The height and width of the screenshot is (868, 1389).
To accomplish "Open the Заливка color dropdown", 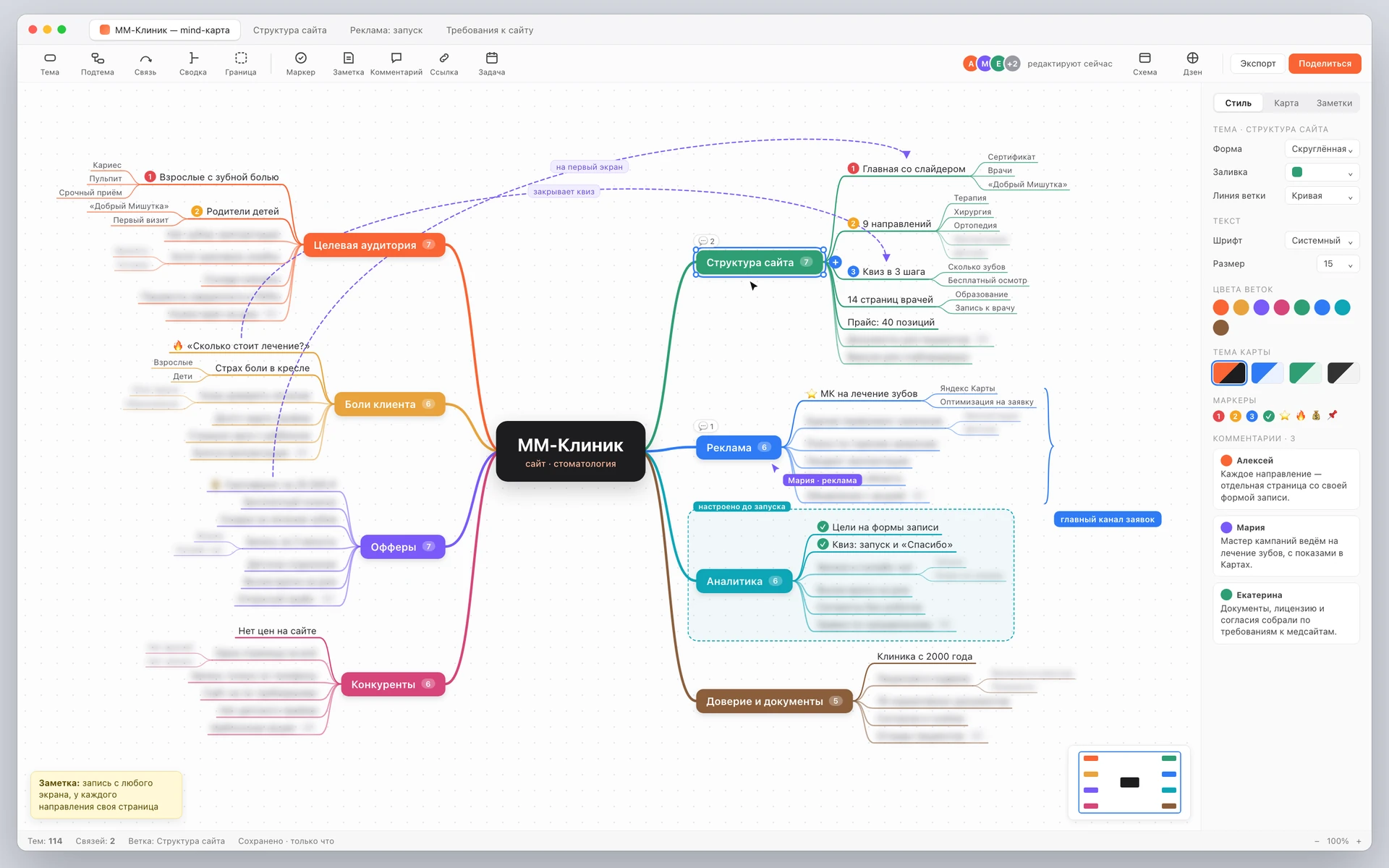I will coord(1322,172).
